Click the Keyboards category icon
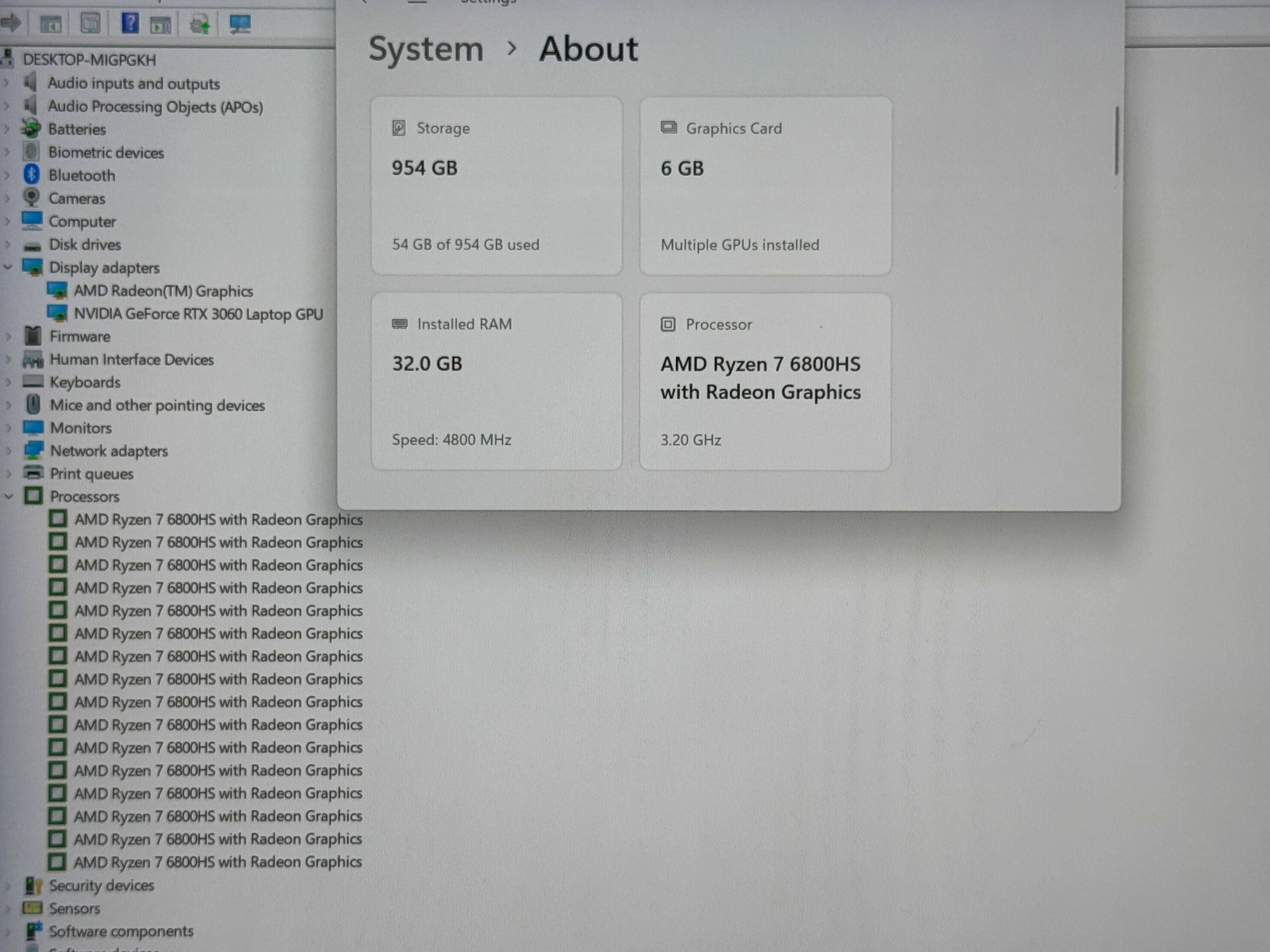1270x952 pixels. tap(33, 381)
